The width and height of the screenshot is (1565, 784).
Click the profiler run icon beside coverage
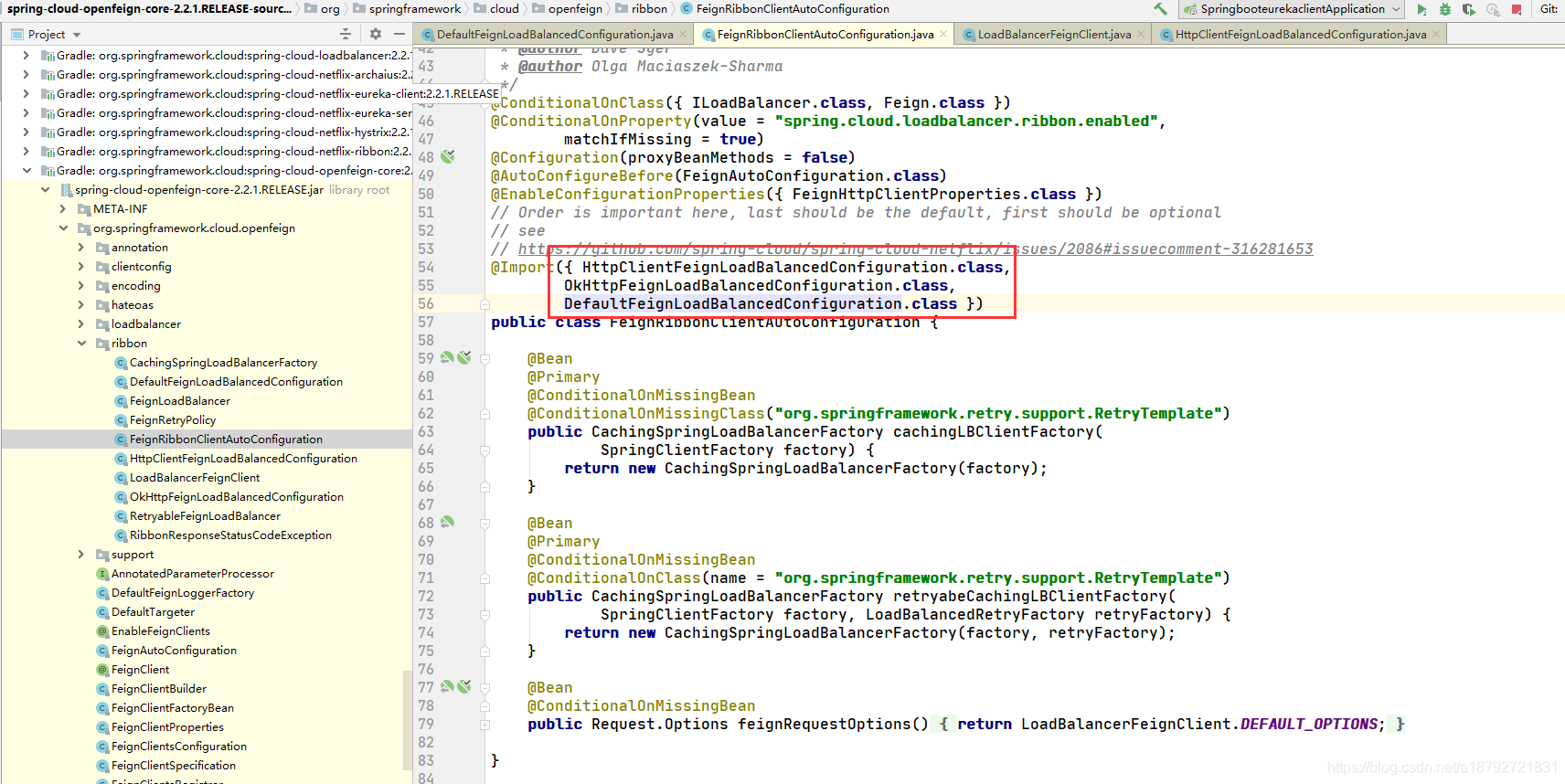click(1493, 9)
